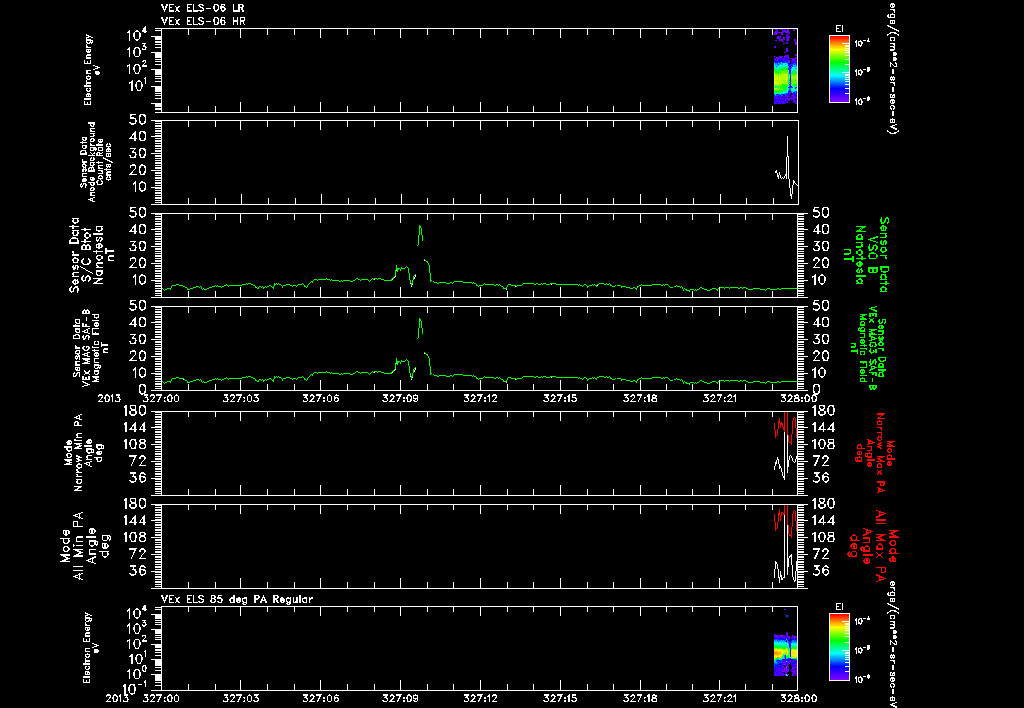Click the top EI rainbow color bar

click(x=839, y=69)
